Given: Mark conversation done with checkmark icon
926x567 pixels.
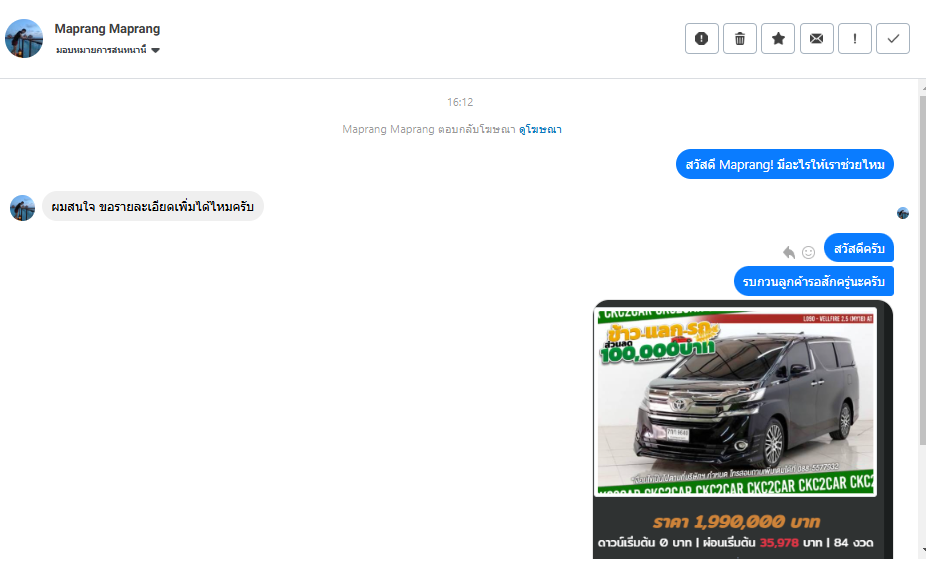Looking at the screenshot, I should (893, 39).
